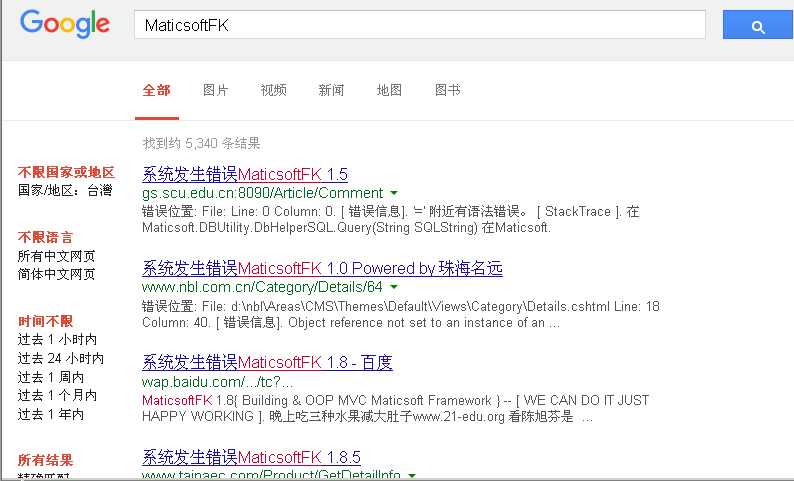Filter by 所有中文网页

click(56, 256)
